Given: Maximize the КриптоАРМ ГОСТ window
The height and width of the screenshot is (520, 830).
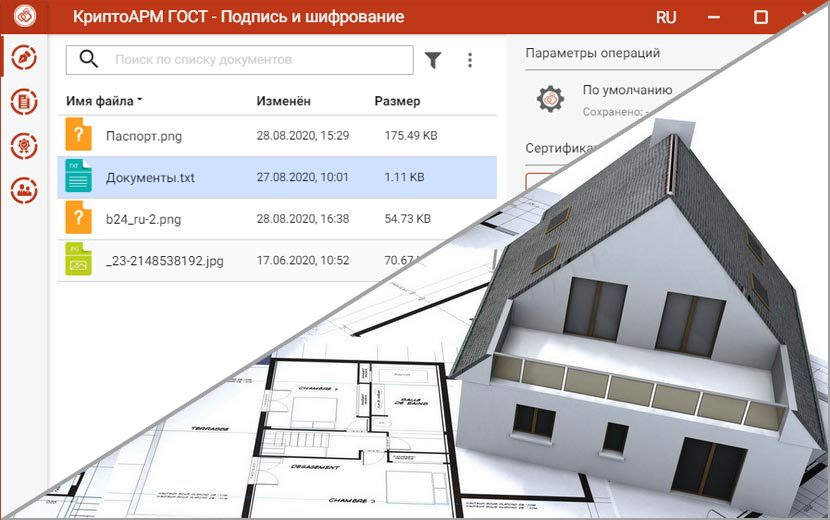Looking at the screenshot, I should tap(761, 17).
